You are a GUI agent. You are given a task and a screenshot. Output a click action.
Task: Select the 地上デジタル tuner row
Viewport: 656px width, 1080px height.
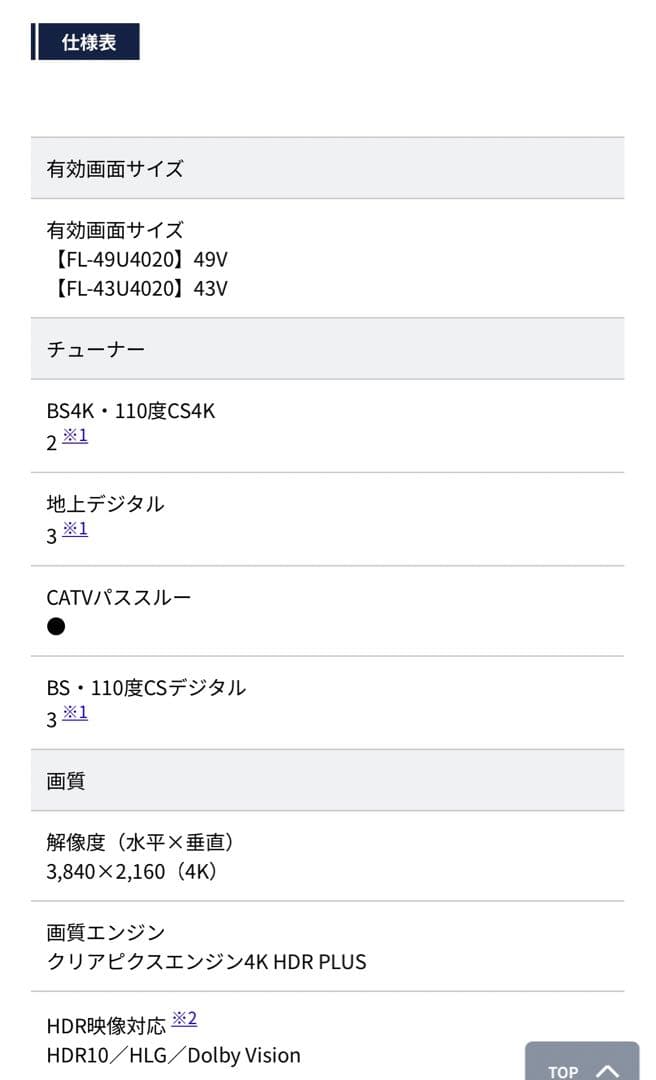coord(104,504)
